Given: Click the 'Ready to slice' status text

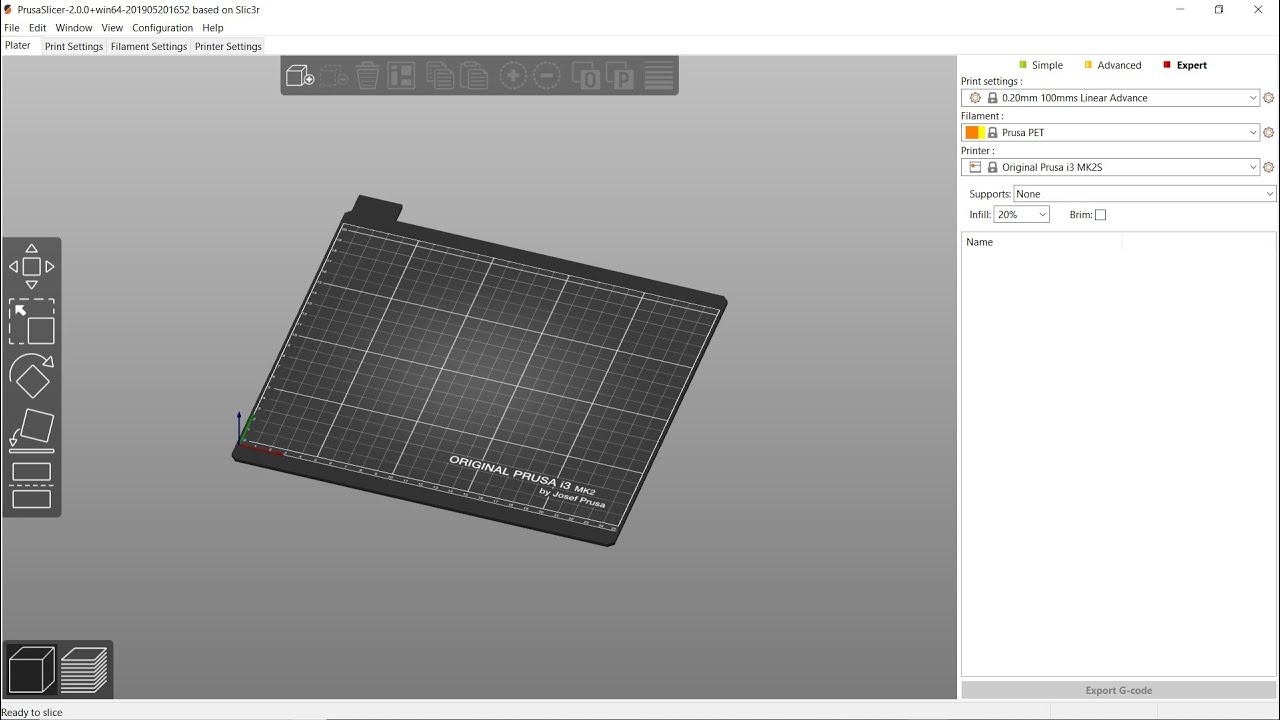Looking at the screenshot, I should (32, 712).
